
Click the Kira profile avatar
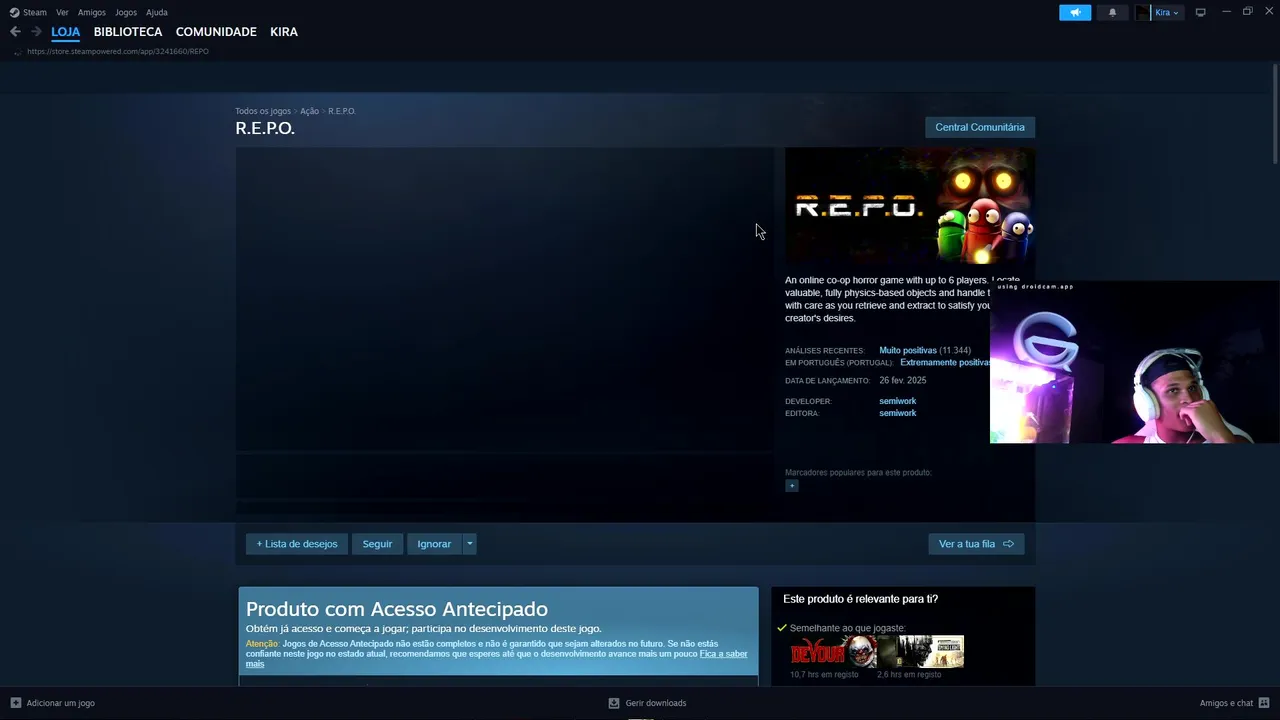tap(1143, 12)
